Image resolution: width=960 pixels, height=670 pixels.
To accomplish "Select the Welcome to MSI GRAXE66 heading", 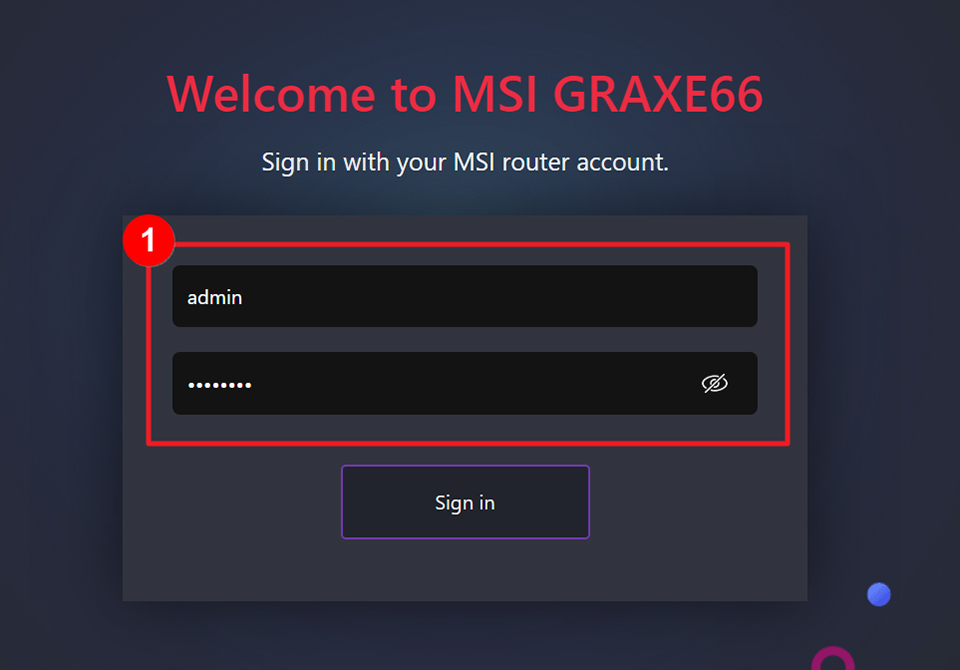I will 465,94.
